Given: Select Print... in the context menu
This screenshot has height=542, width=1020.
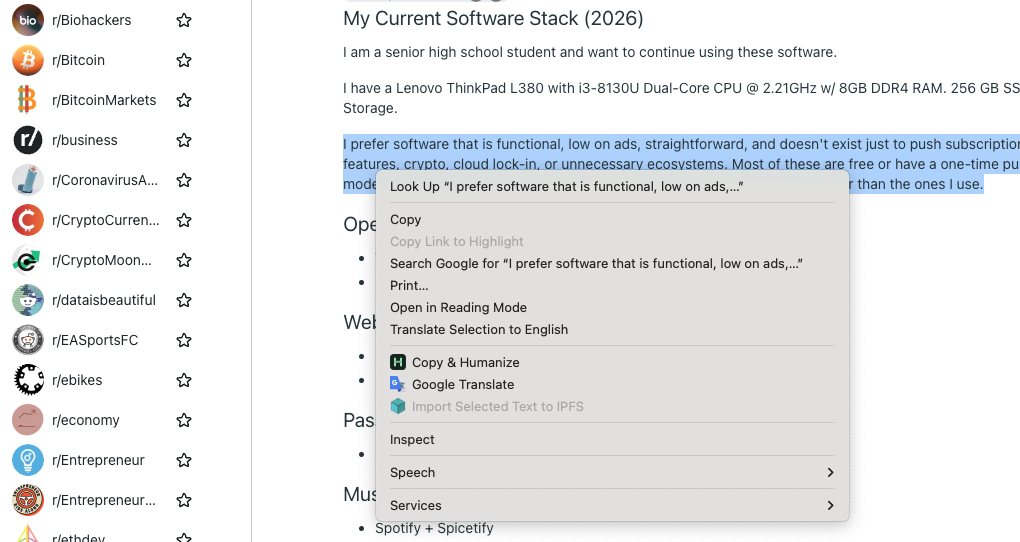Looking at the screenshot, I should 612,286.
